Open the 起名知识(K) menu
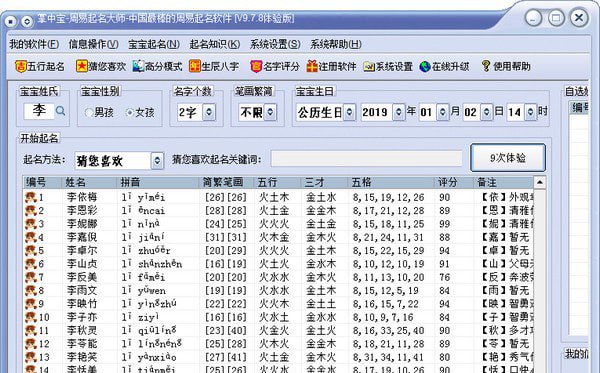This screenshot has width=600, height=373. [x=215, y=44]
